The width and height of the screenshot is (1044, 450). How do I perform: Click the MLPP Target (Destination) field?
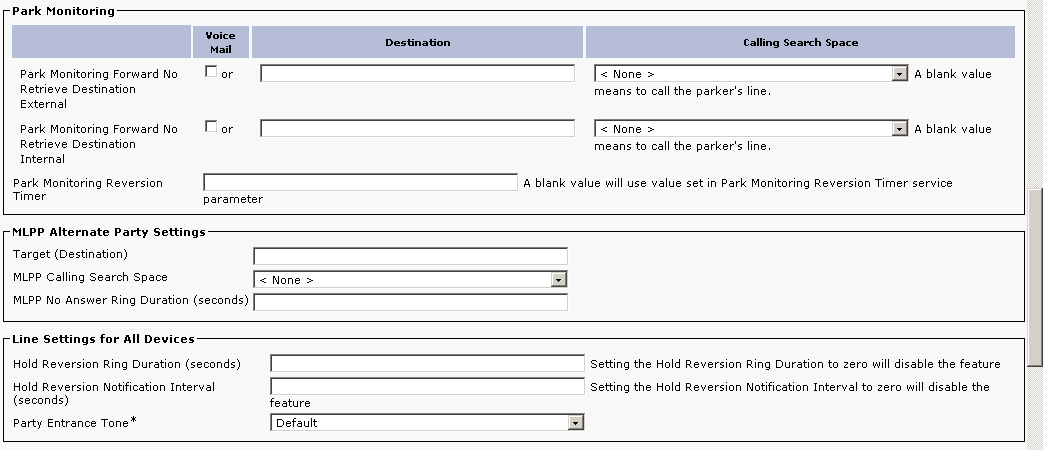point(410,256)
